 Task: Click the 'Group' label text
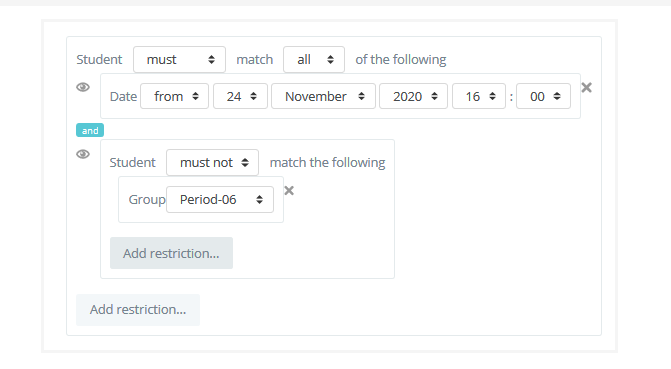coord(147,199)
